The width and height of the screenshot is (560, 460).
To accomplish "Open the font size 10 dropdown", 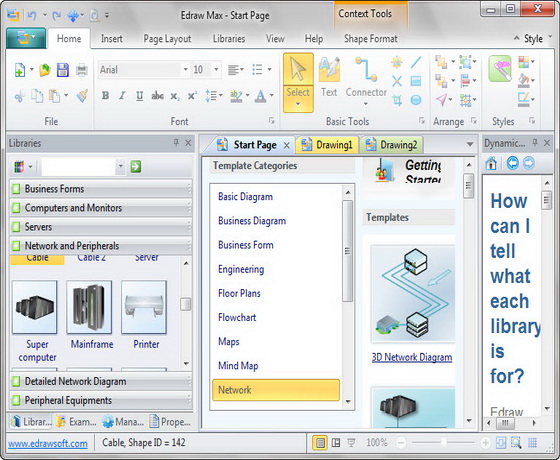I will 216,69.
